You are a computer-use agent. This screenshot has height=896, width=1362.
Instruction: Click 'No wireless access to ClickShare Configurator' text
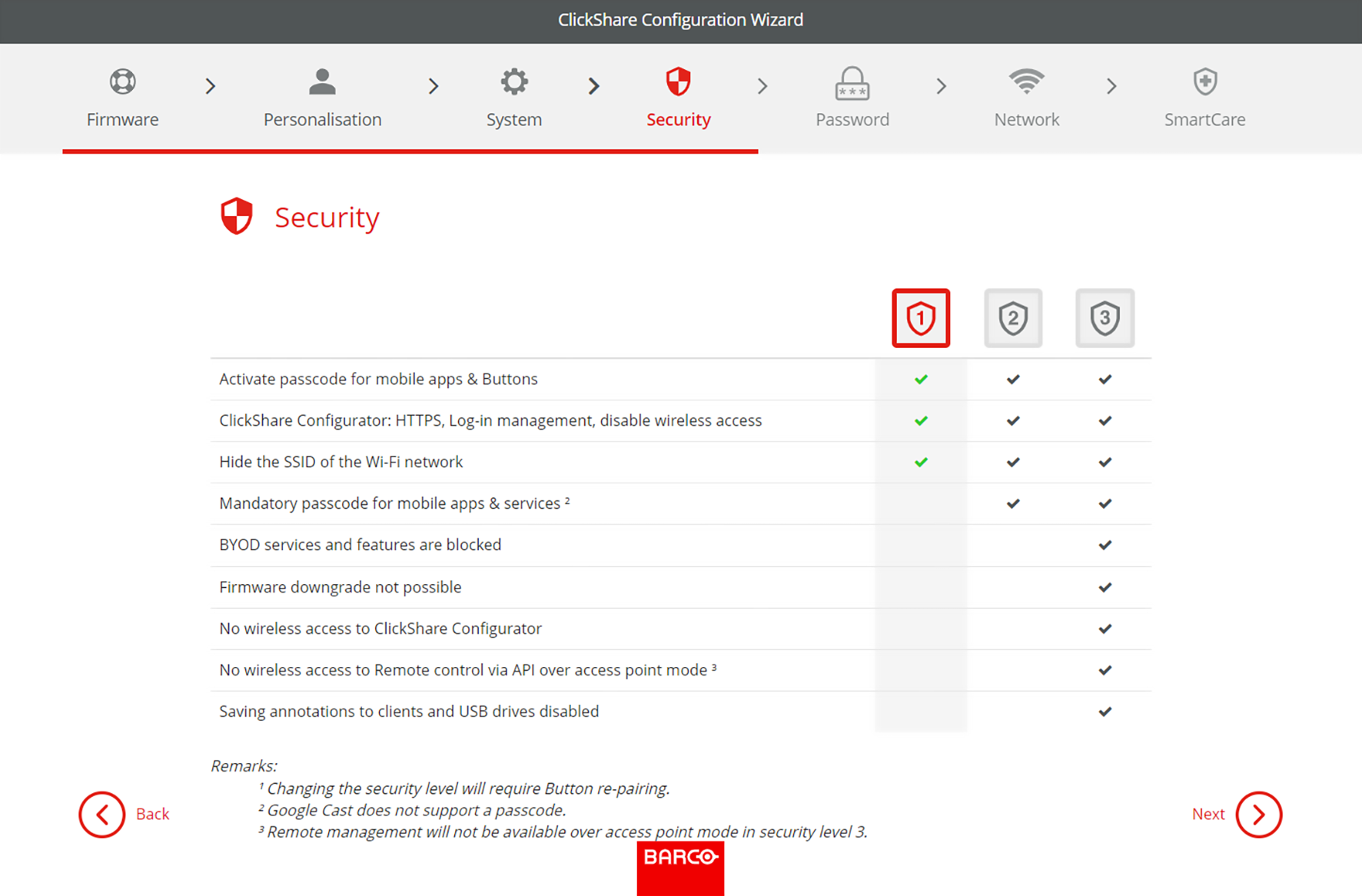click(380, 629)
